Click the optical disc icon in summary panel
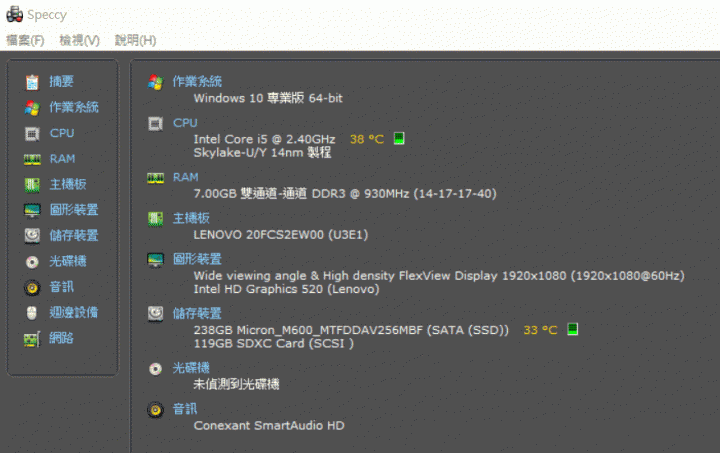This screenshot has width=720, height=453. 156,369
